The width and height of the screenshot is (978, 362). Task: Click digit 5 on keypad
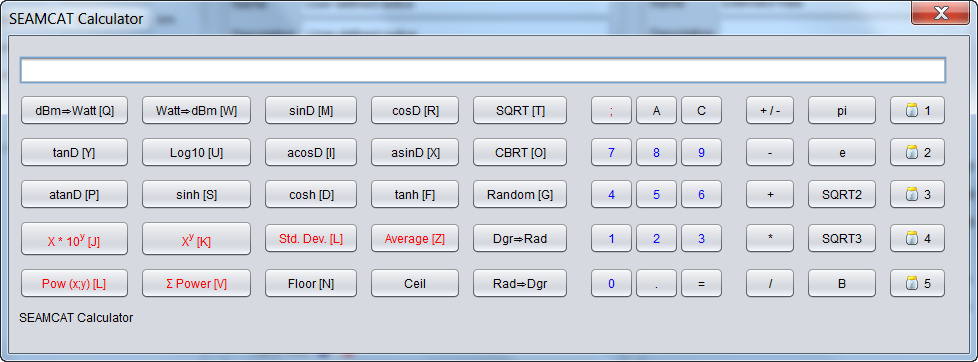pyautogui.click(x=656, y=194)
